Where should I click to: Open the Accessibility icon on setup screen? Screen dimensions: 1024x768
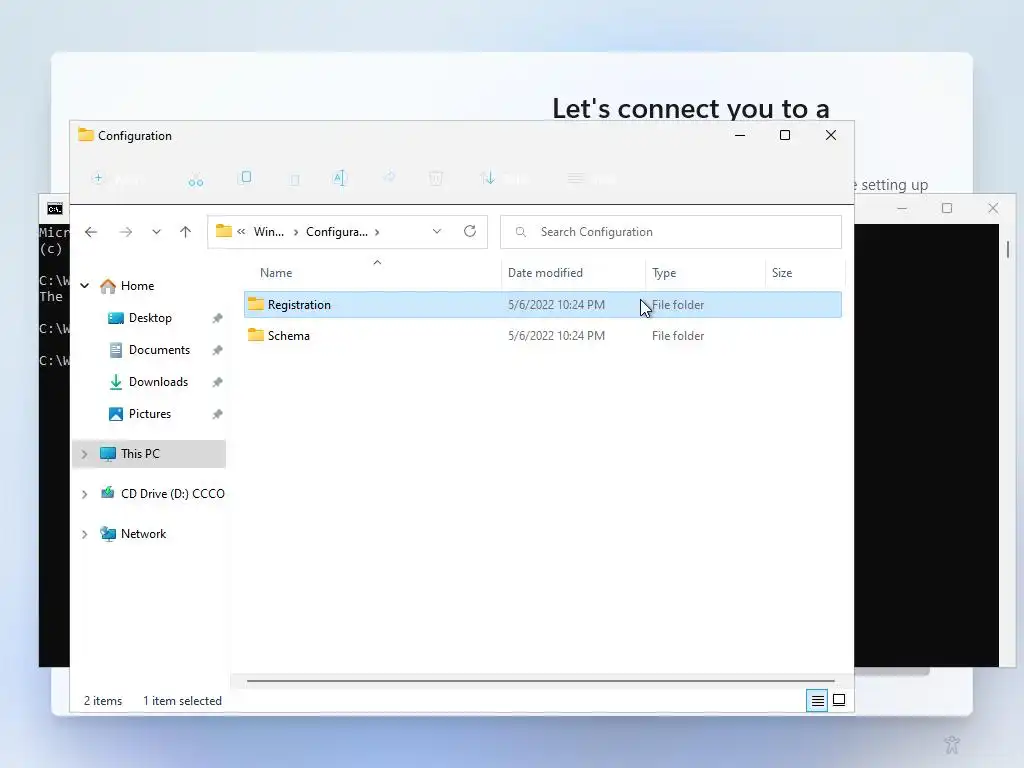click(x=952, y=744)
